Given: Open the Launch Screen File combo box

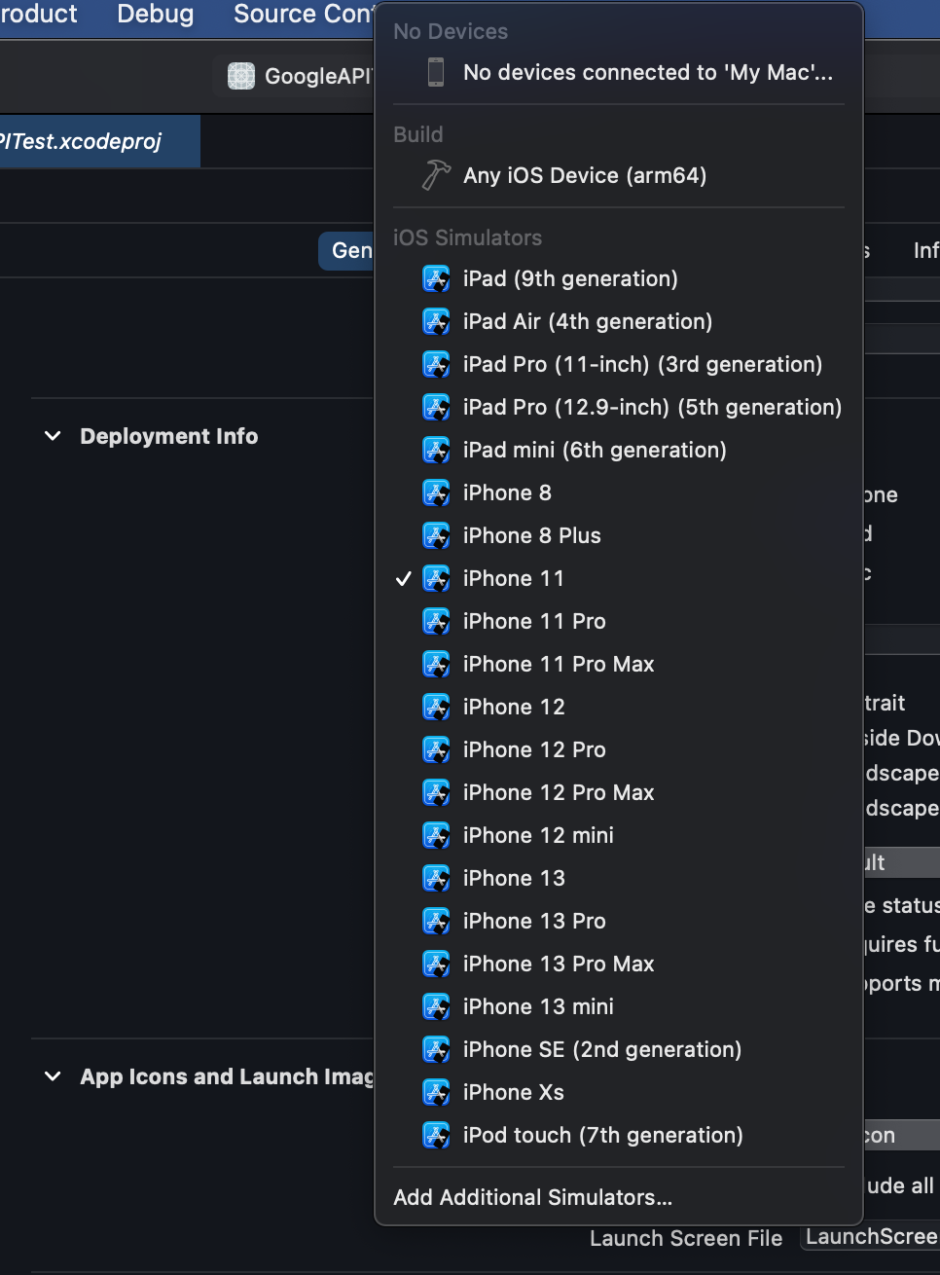Looking at the screenshot, I should 870,1237.
